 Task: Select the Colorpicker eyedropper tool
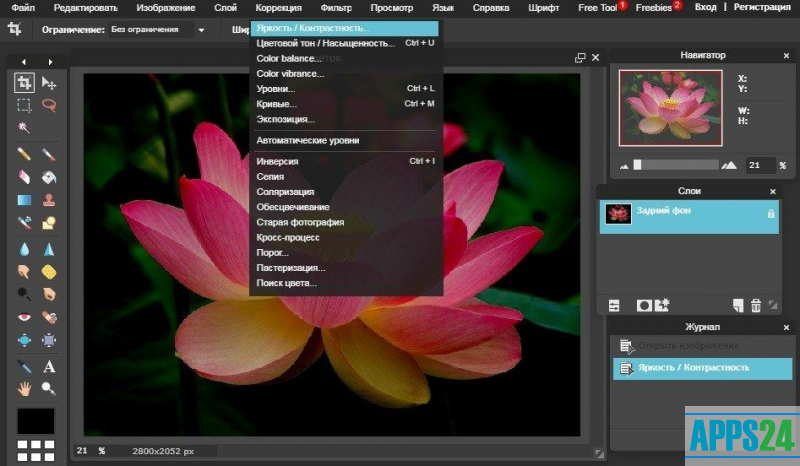(x=24, y=366)
